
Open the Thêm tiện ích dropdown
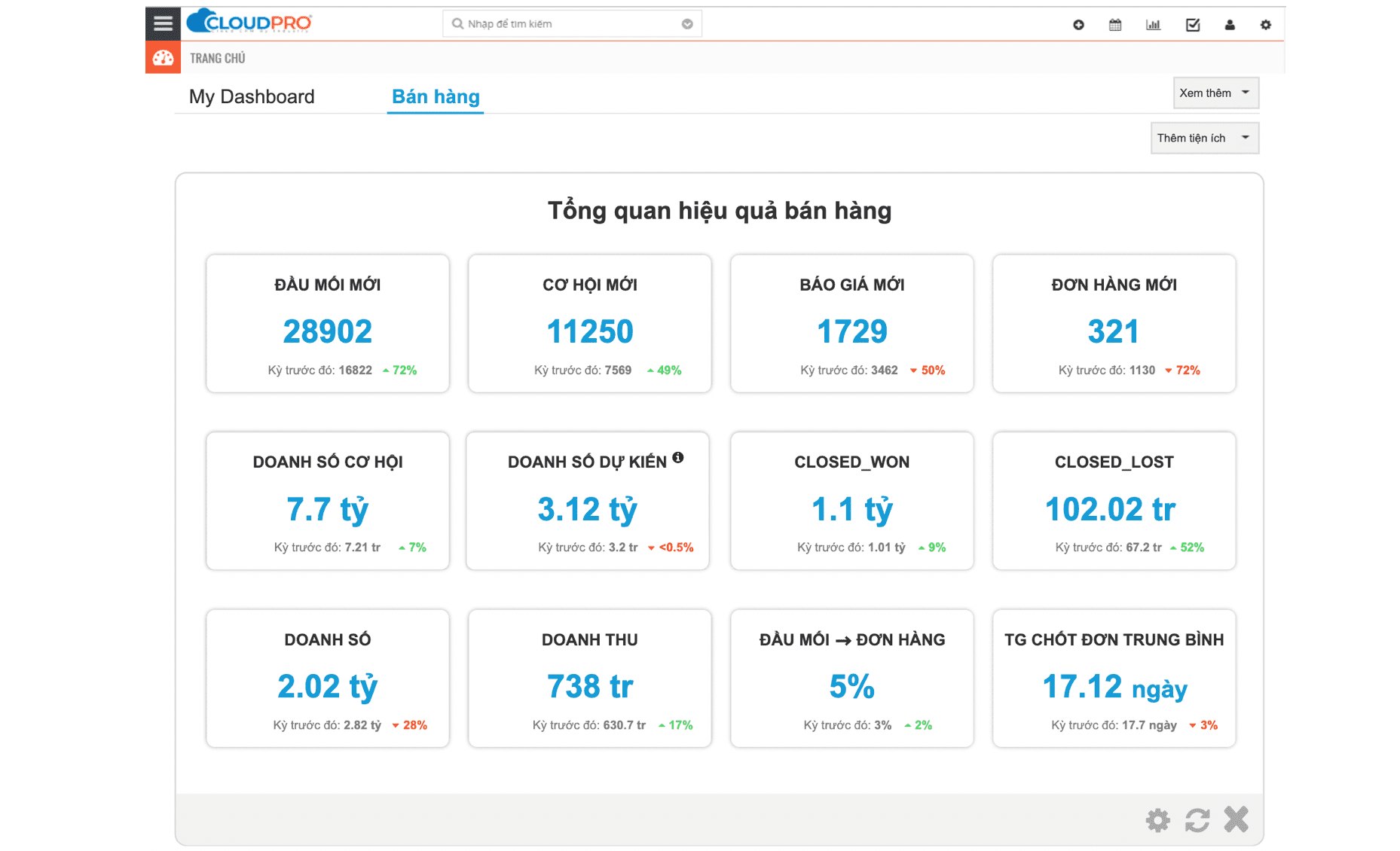[x=1205, y=138]
